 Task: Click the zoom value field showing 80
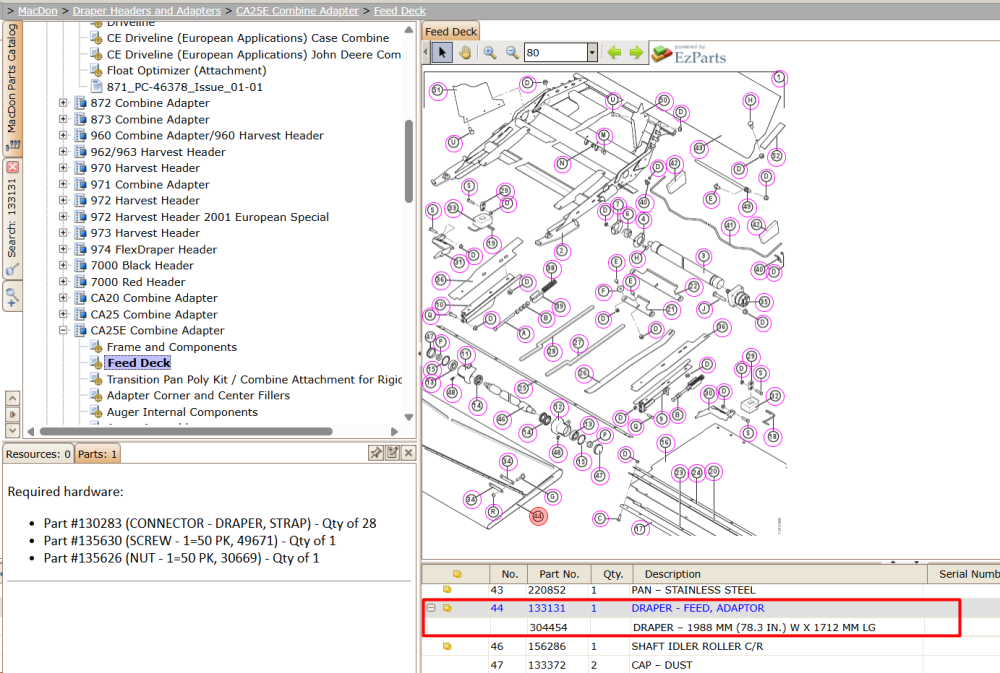pos(555,52)
